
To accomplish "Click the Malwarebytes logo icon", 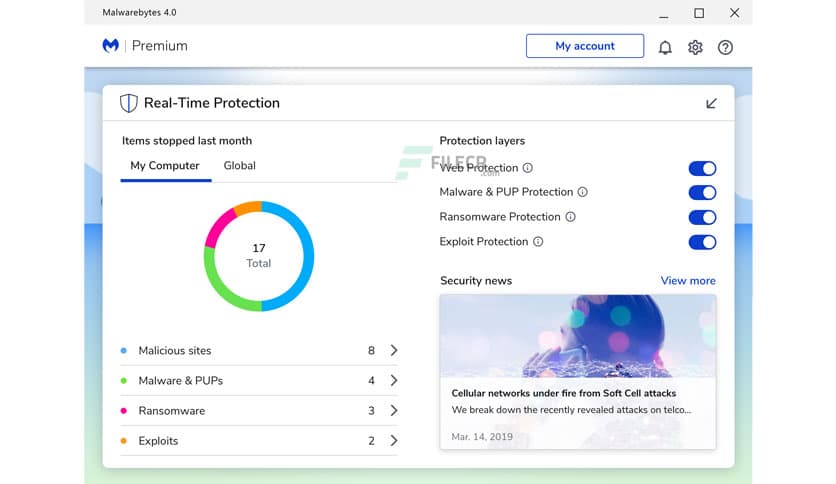I will click(x=110, y=46).
